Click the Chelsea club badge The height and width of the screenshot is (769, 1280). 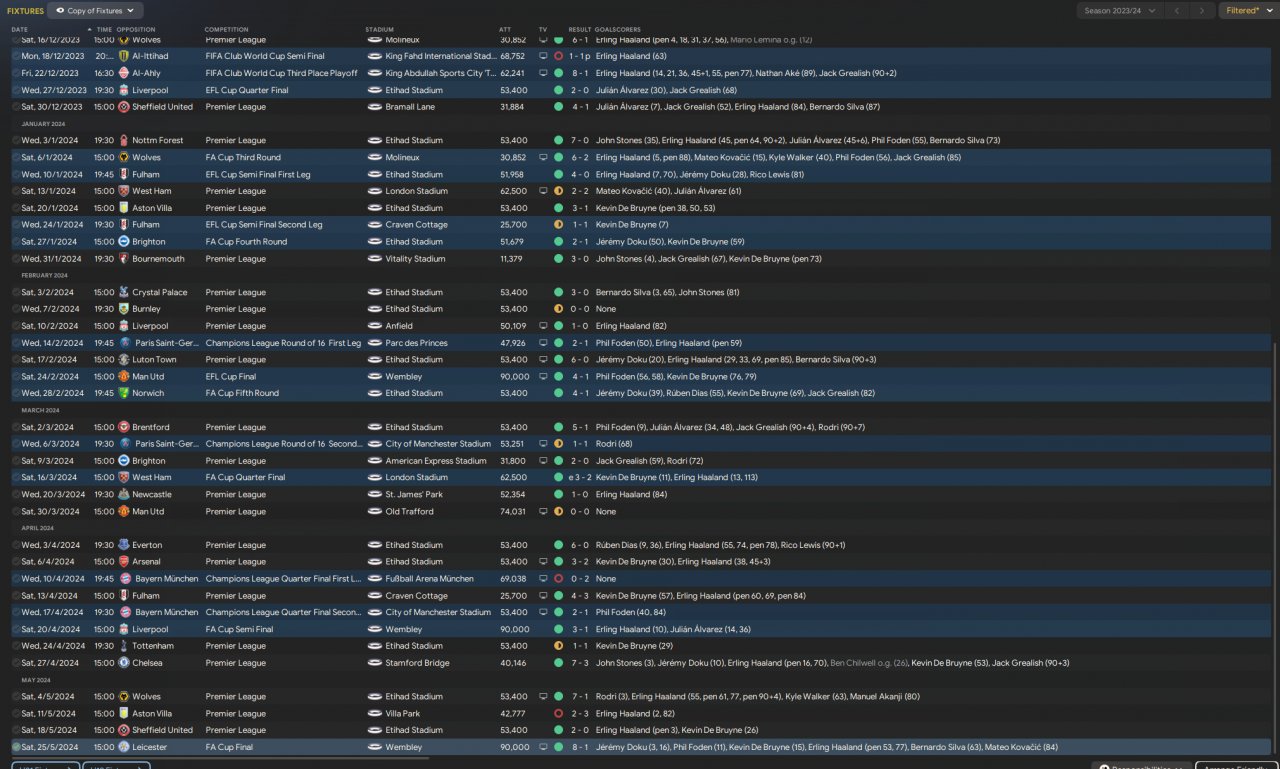(x=124, y=663)
